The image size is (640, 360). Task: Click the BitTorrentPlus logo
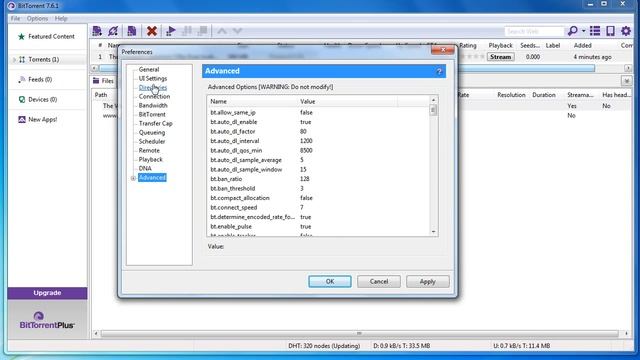click(x=47, y=320)
